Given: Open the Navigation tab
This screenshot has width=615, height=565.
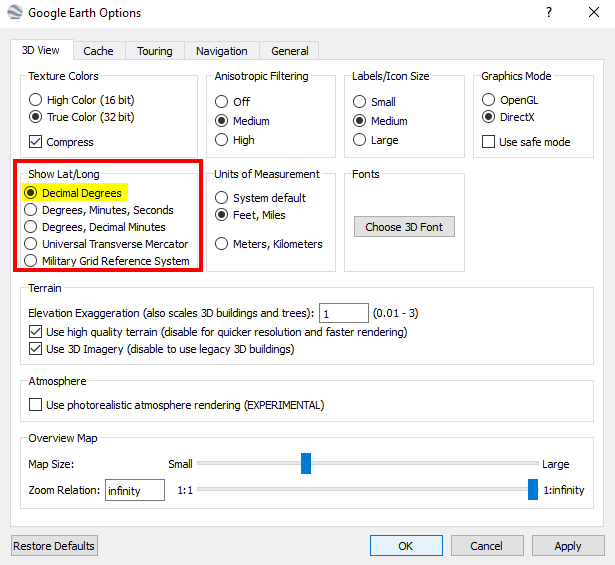Looking at the screenshot, I should [222, 51].
